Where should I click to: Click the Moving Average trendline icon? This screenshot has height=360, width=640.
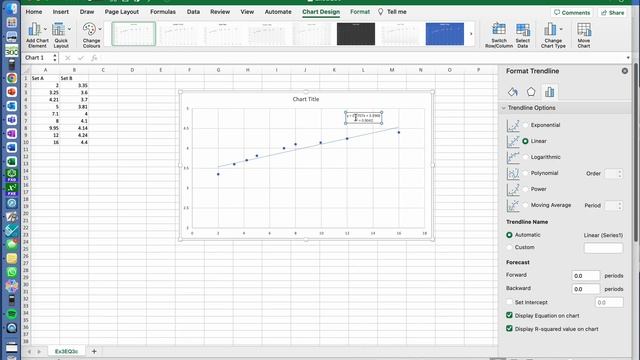(513, 205)
